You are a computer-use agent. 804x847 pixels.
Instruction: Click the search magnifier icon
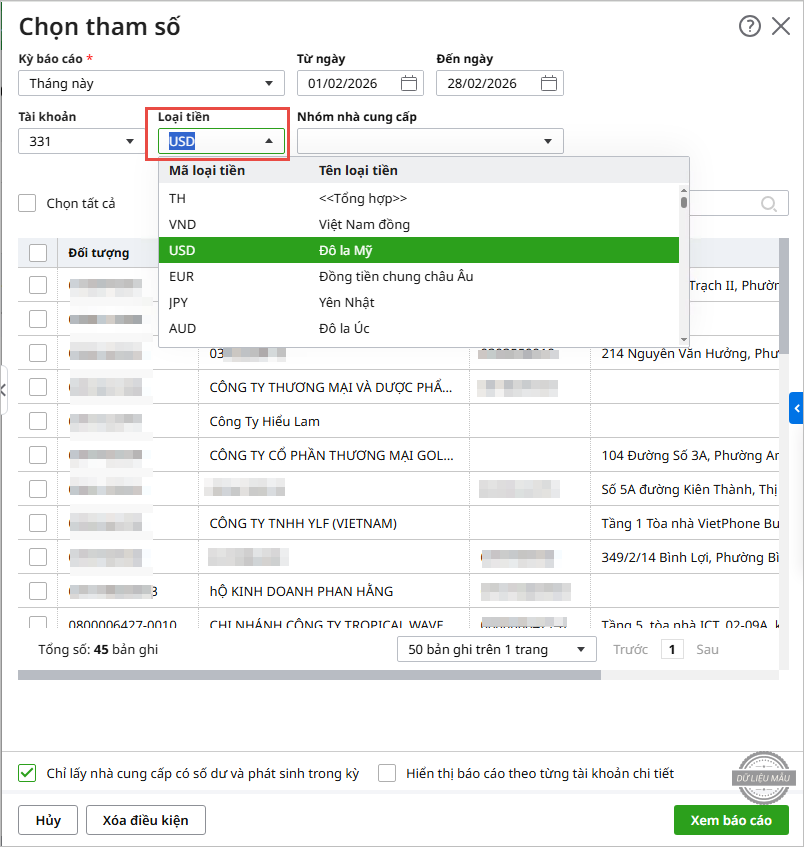(769, 204)
